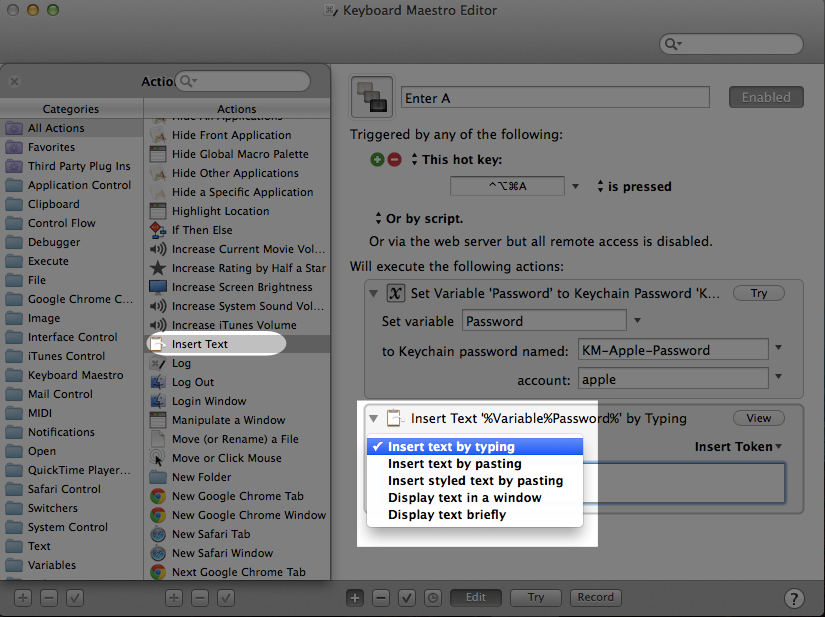The width and height of the screenshot is (825, 617).
Task: Remove the trigger with the red minus
Action: (x=394, y=159)
